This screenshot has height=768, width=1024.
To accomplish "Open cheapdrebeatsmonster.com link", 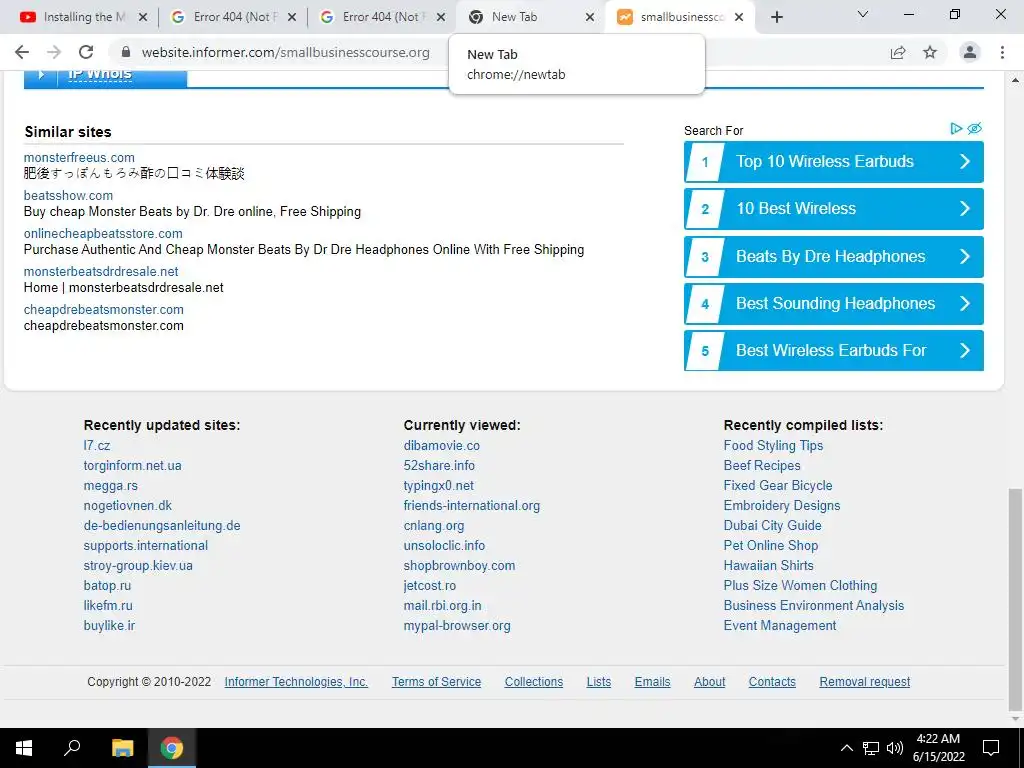I will click(x=104, y=309).
